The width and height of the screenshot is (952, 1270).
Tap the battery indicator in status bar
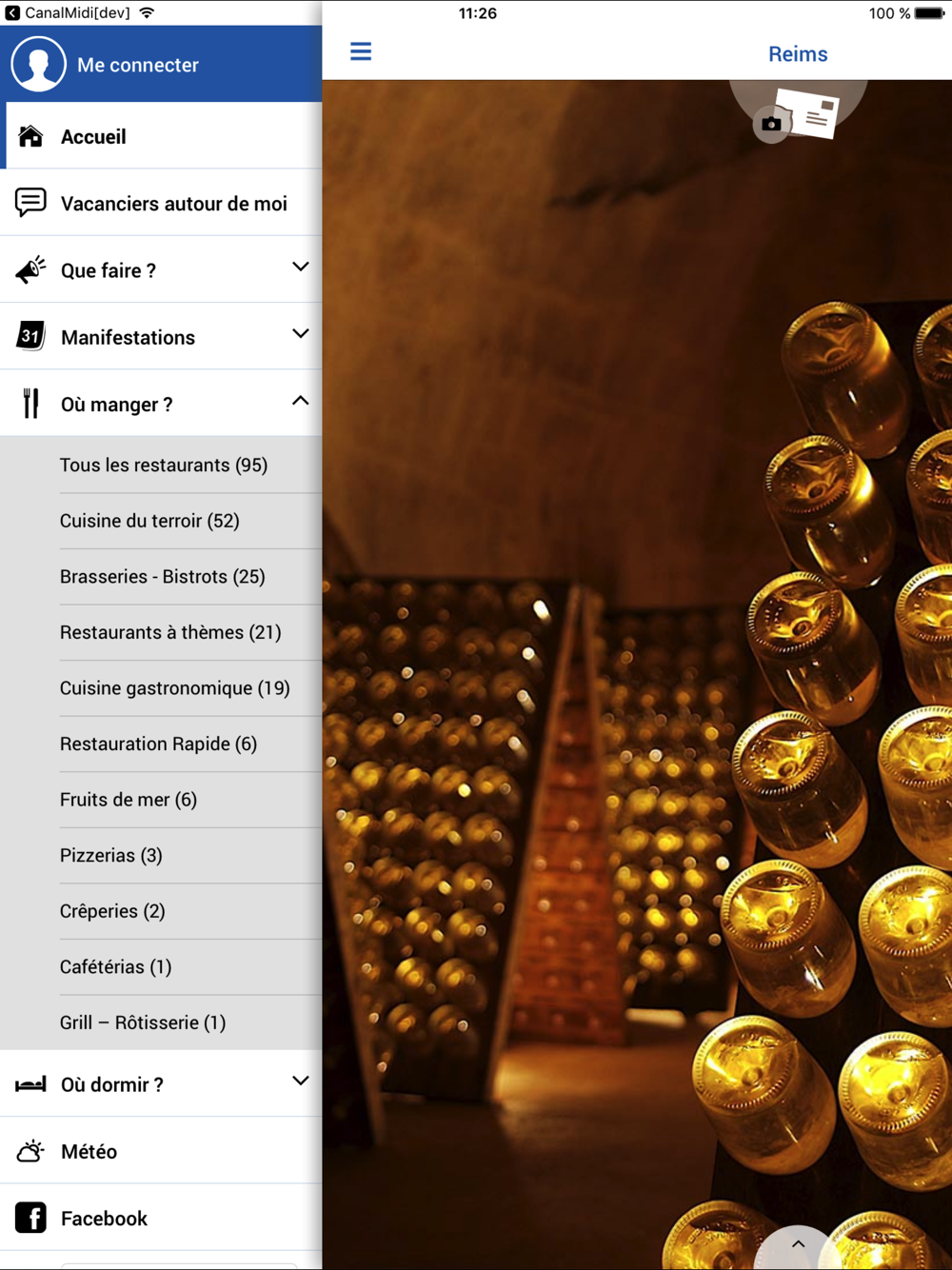pos(930,13)
